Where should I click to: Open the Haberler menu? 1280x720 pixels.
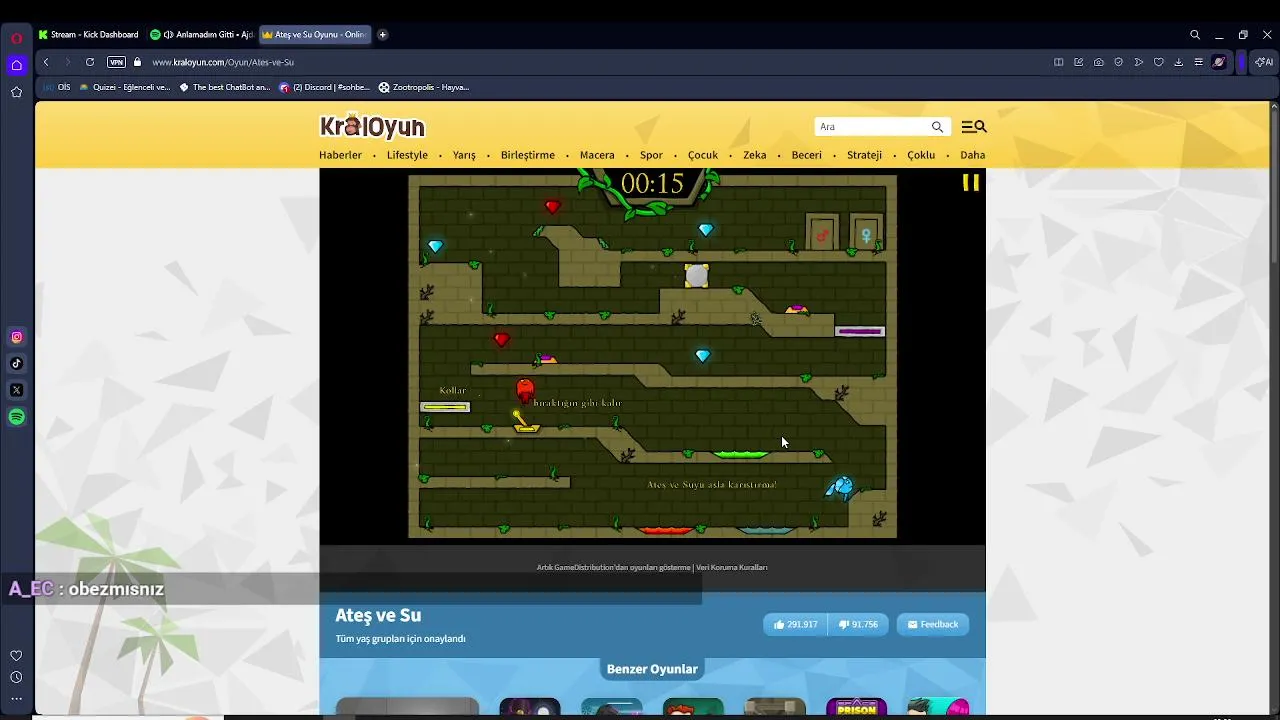[340, 155]
